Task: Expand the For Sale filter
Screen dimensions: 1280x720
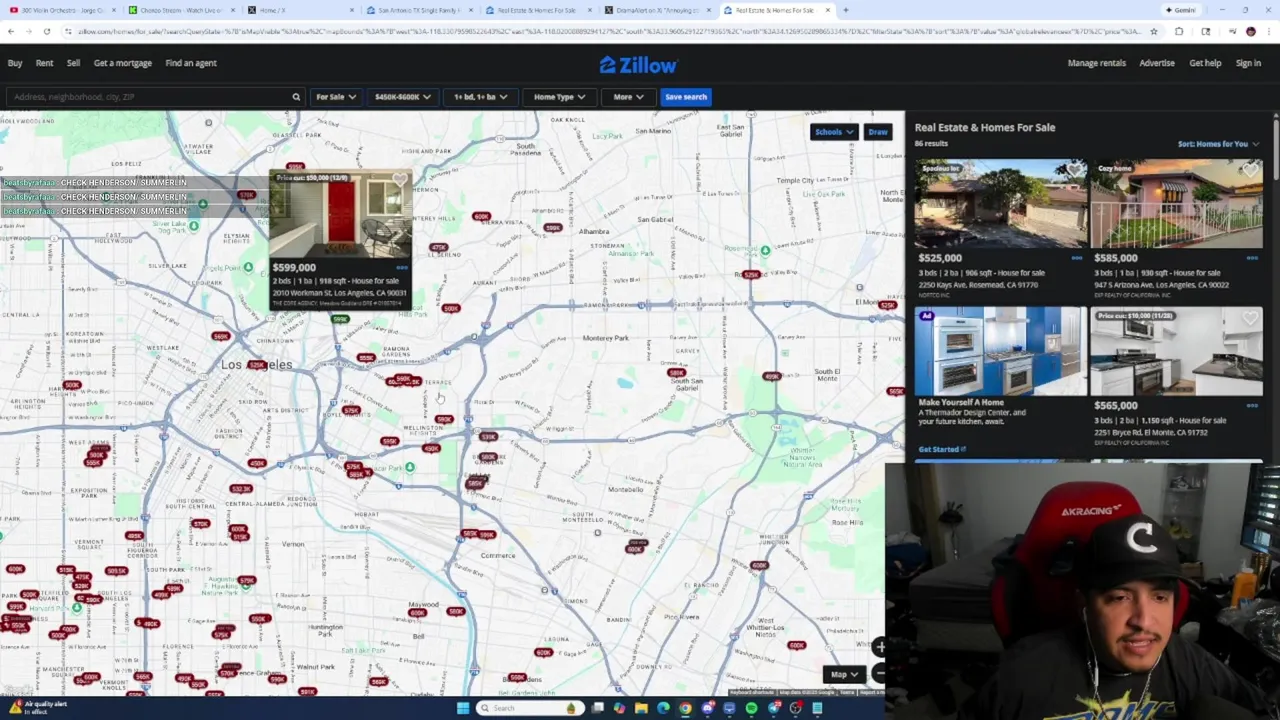Action: pyautogui.click(x=335, y=97)
